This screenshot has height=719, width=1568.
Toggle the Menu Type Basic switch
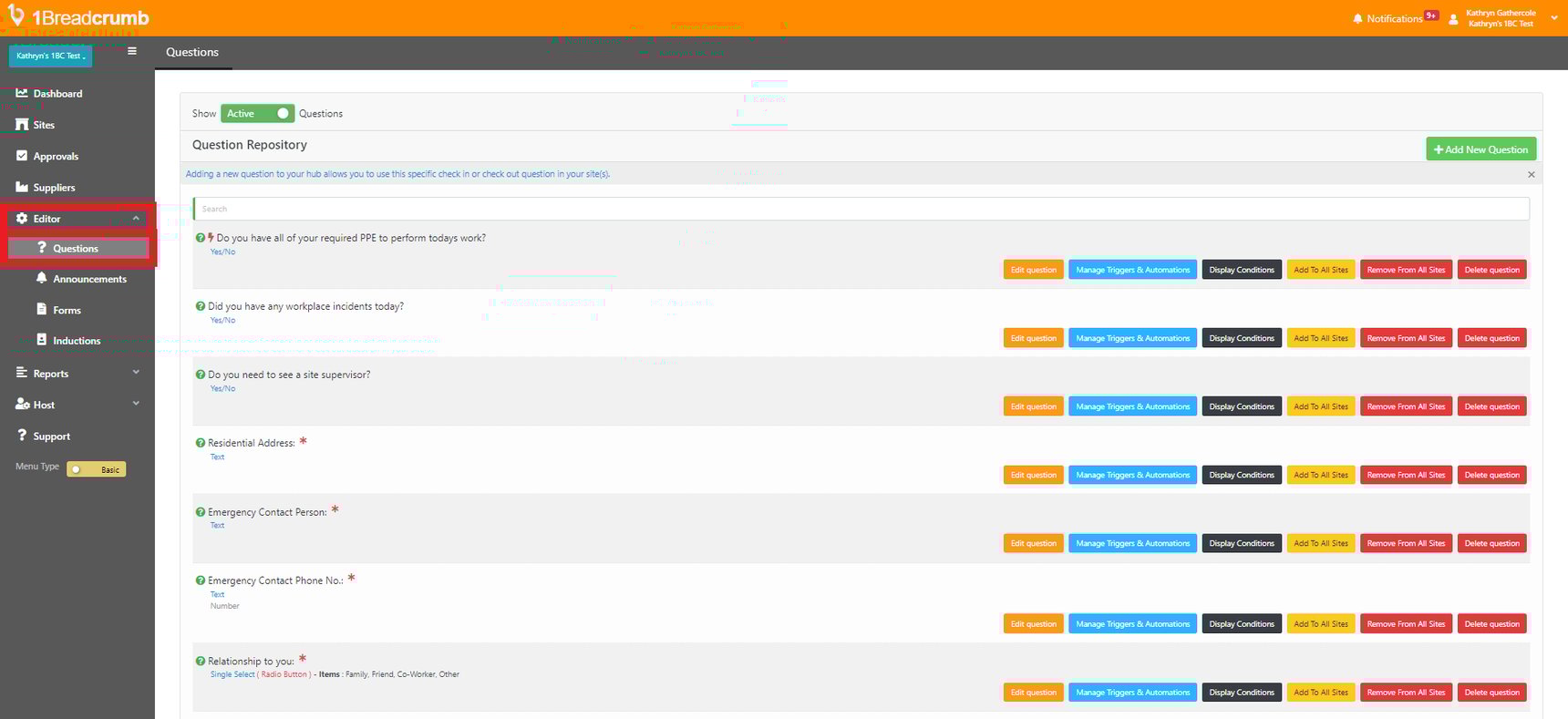pos(96,469)
